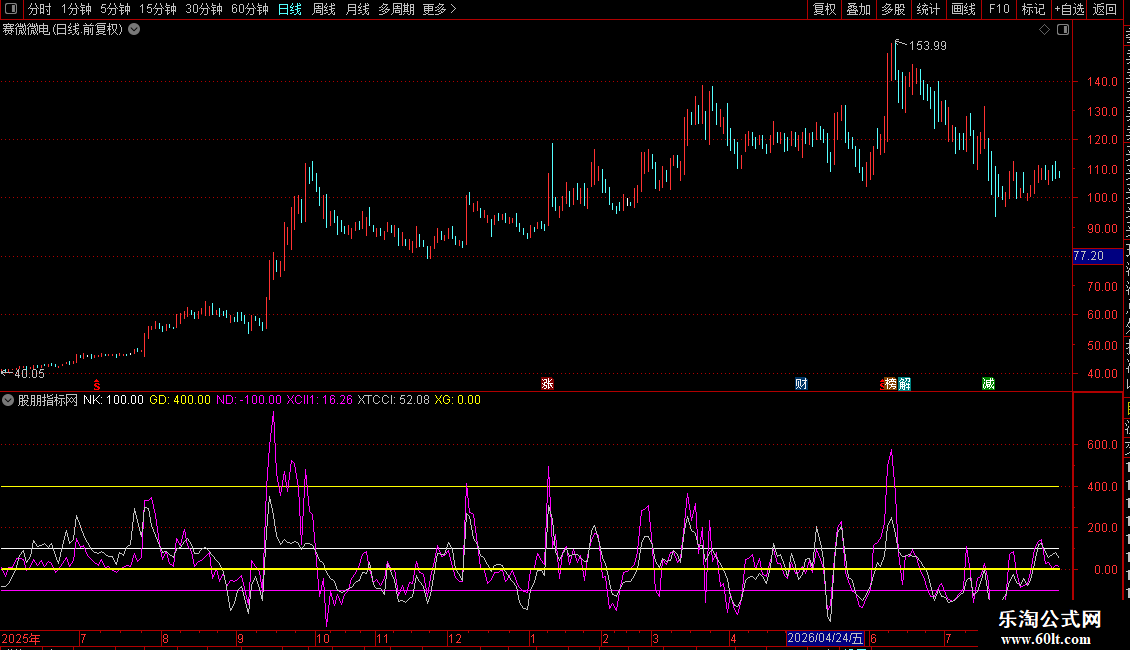This screenshot has width=1130, height=650.
Task: Select the 1分钟 period tab
Action: (x=76, y=9)
